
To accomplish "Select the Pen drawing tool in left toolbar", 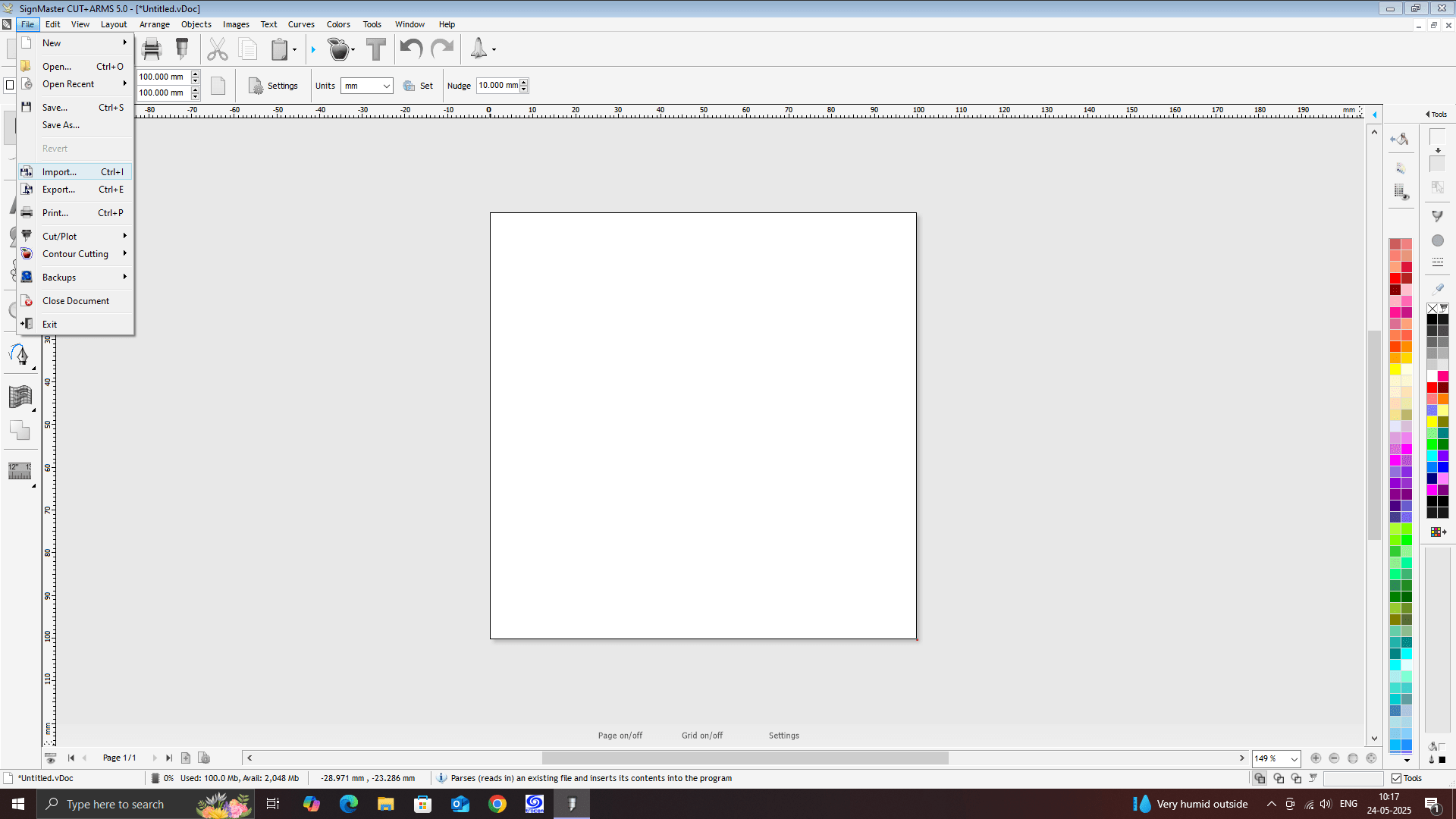I will point(20,354).
